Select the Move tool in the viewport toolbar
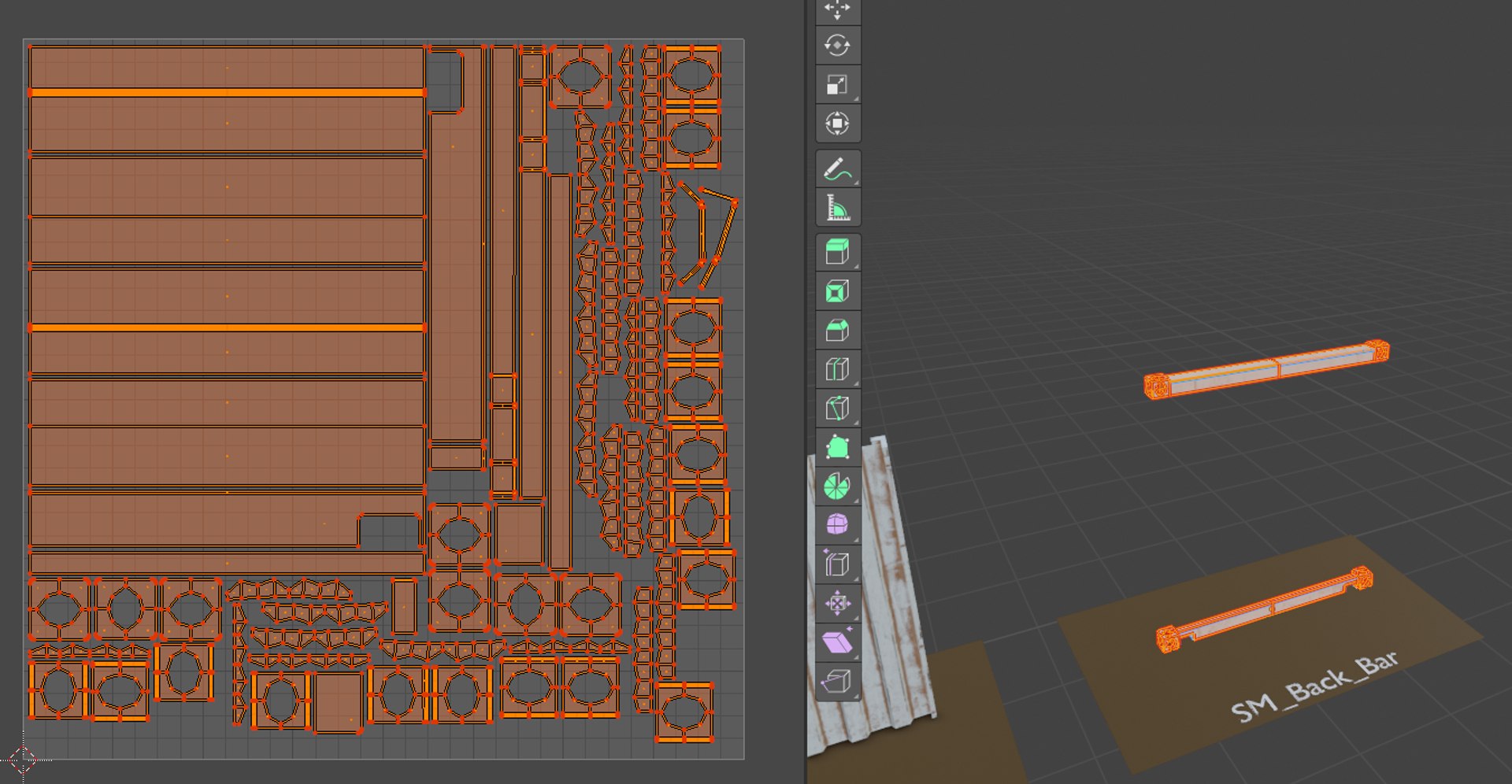 pyautogui.click(x=837, y=10)
